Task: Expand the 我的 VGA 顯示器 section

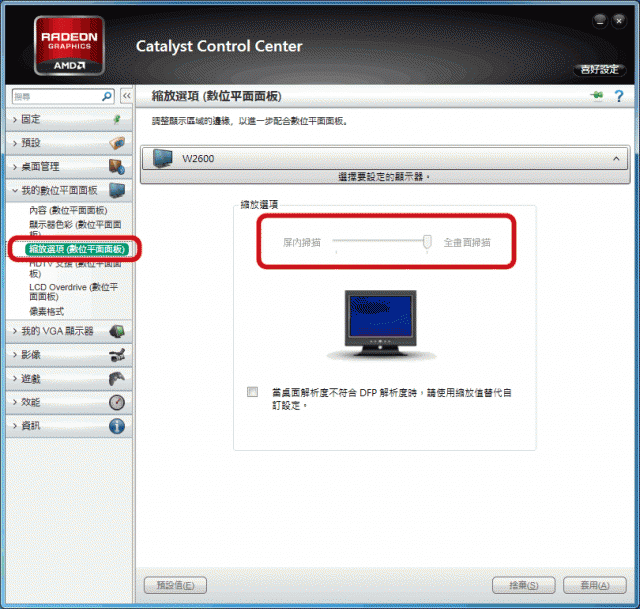Action: click(x=69, y=331)
